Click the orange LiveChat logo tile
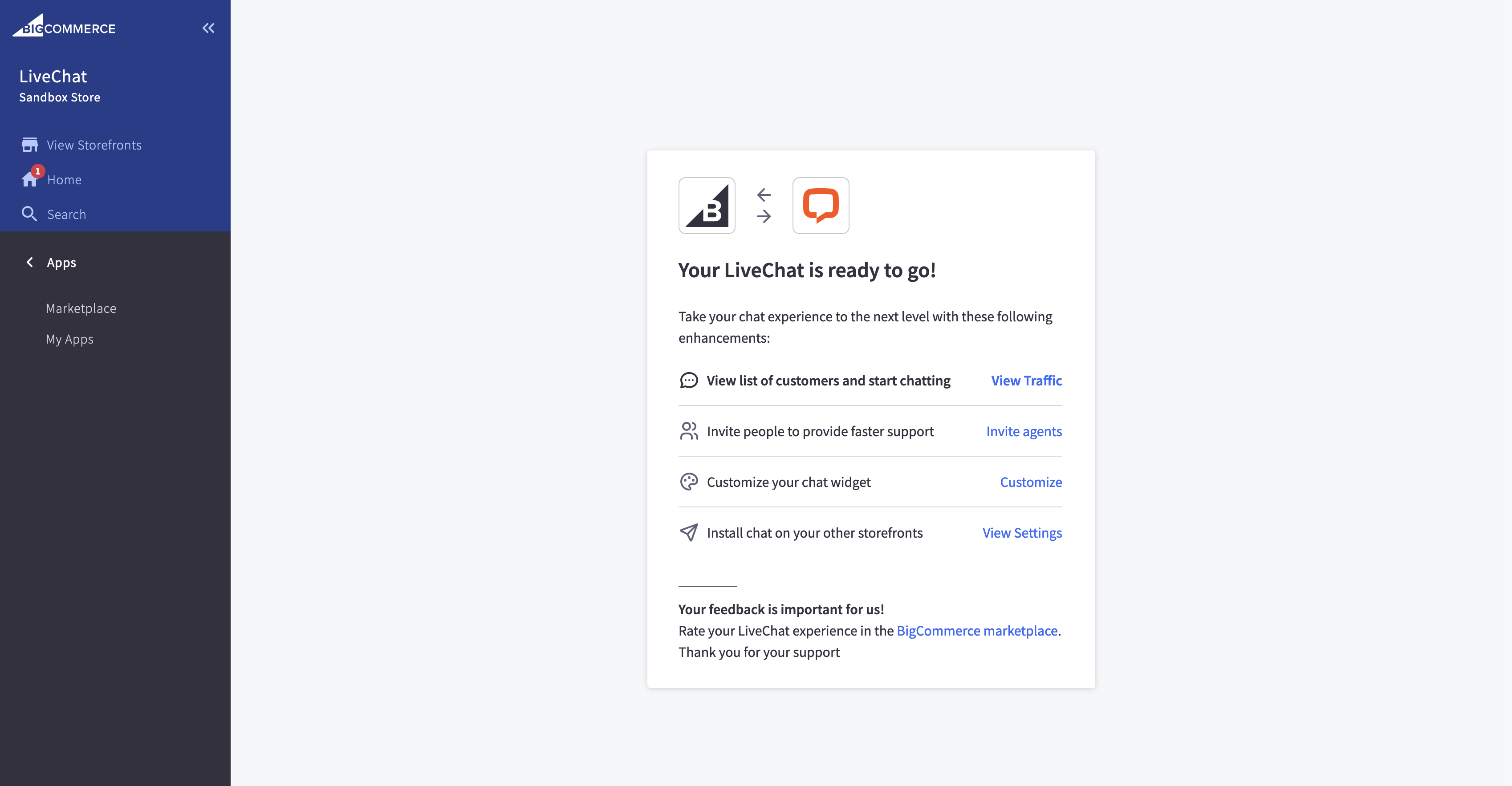This screenshot has width=1512, height=786. coord(821,205)
